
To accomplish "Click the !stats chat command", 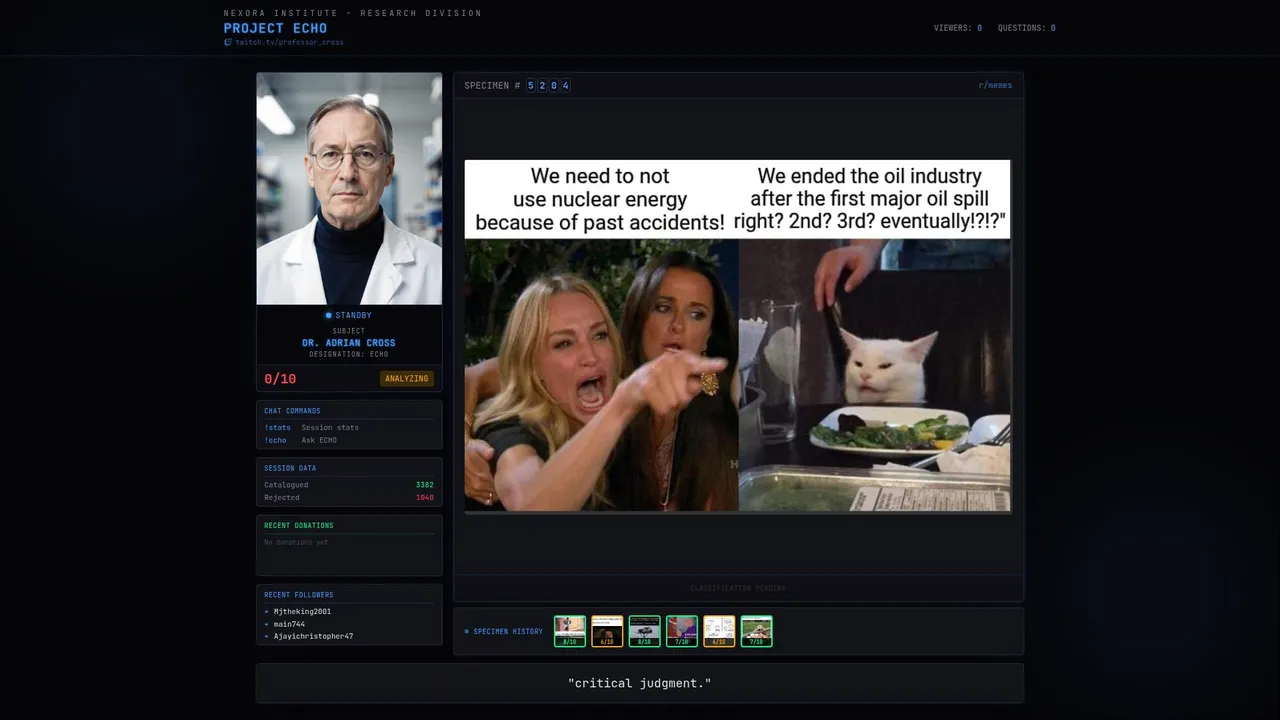I will point(277,428).
